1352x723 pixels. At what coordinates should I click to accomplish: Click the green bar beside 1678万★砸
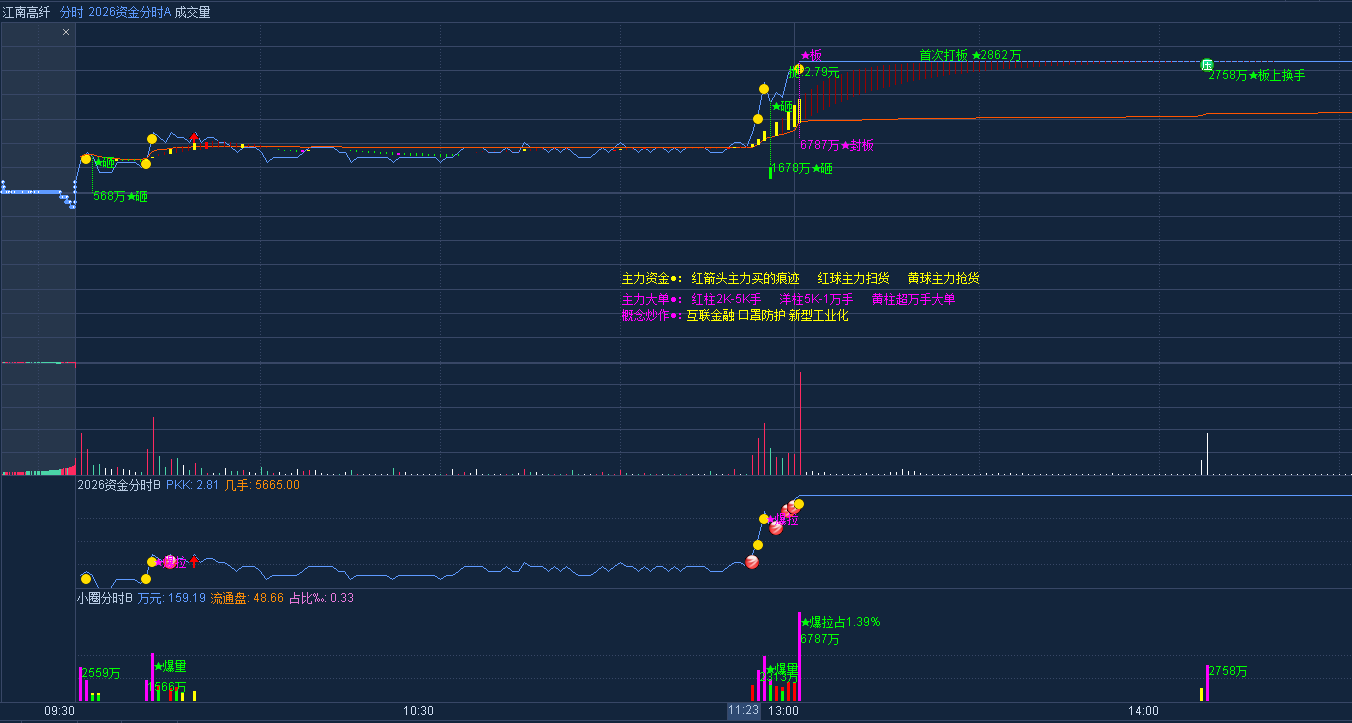(x=770, y=171)
